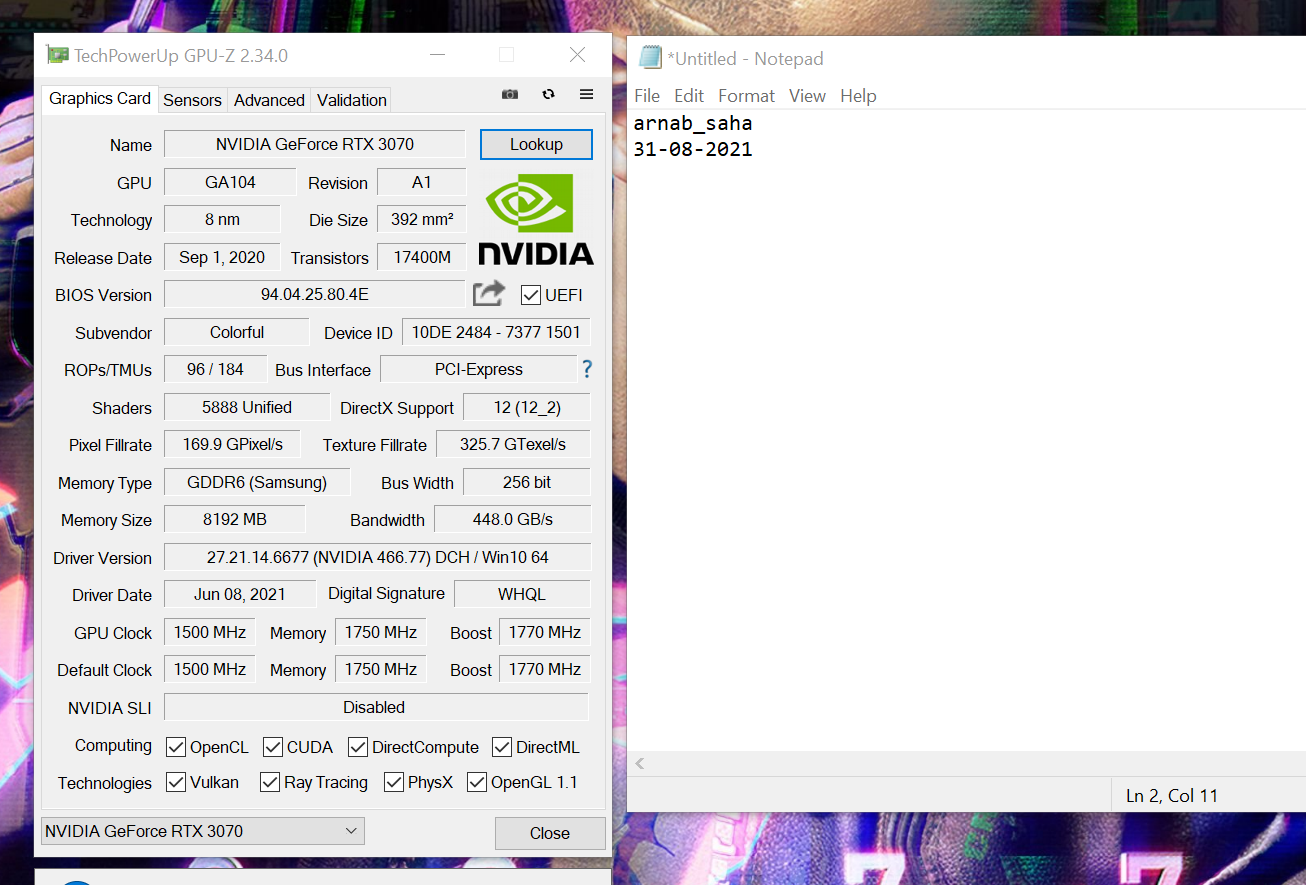Toggle the CUDA checkbox
Viewport: 1306px width, 885px height.
coord(273,747)
